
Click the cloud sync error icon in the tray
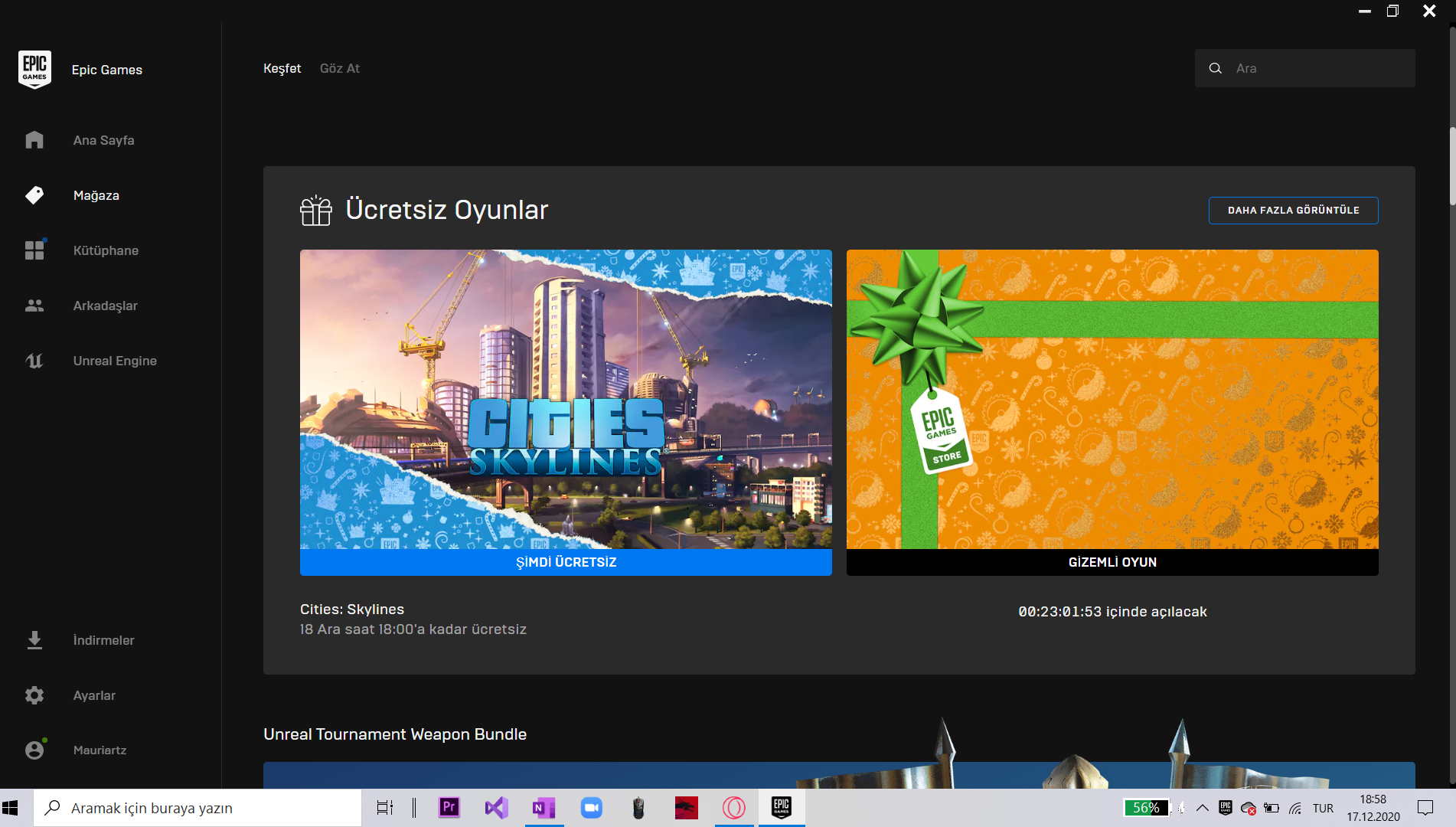pos(1249,808)
